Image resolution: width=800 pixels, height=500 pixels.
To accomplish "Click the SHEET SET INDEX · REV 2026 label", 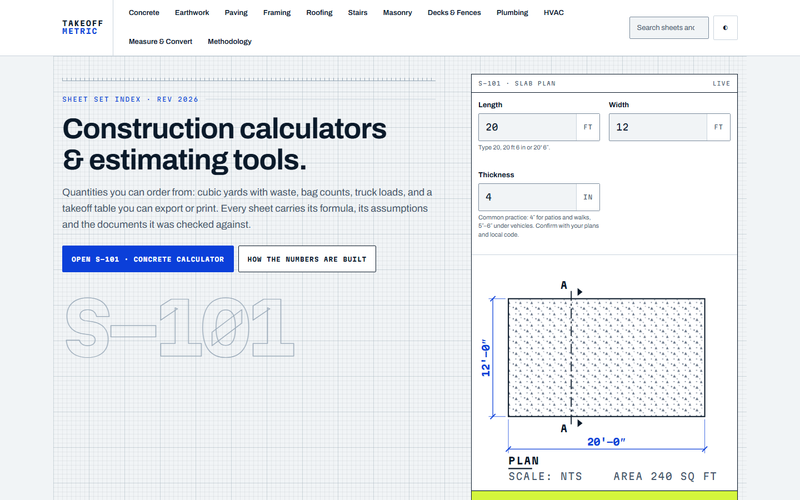I will pyautogui.click(x=130, y=99).
